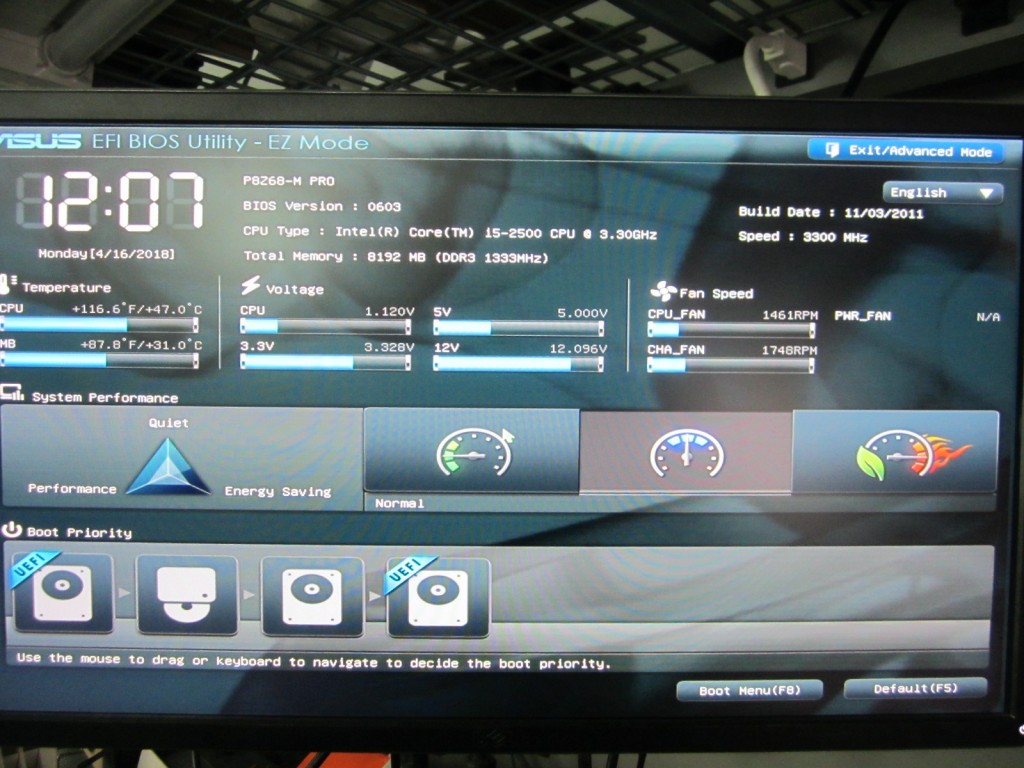Click the PWR_FAN label
The height and width of the screenshot is (768, 1024).
tap(863, 316)
